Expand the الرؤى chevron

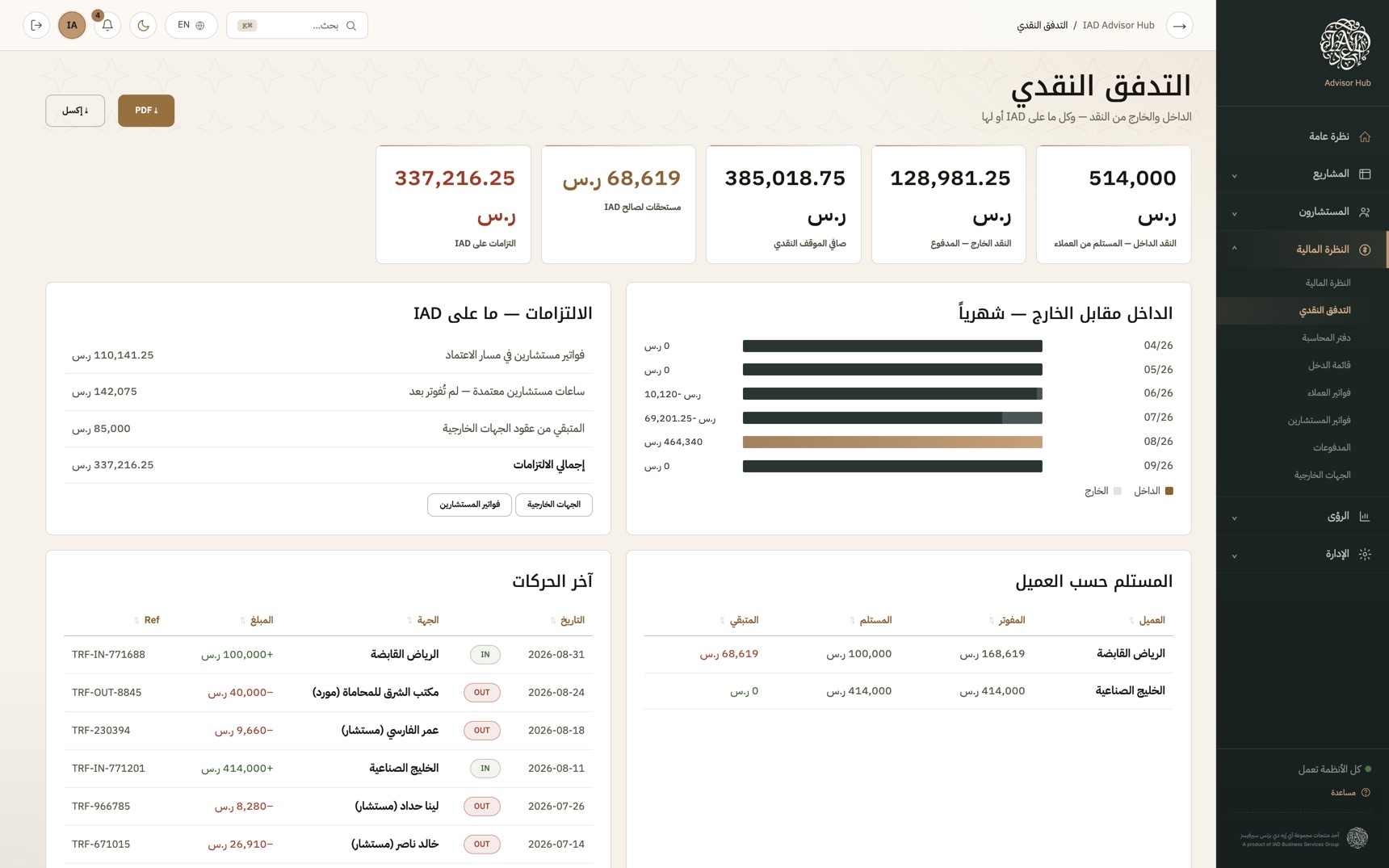tap(1234, 518)
